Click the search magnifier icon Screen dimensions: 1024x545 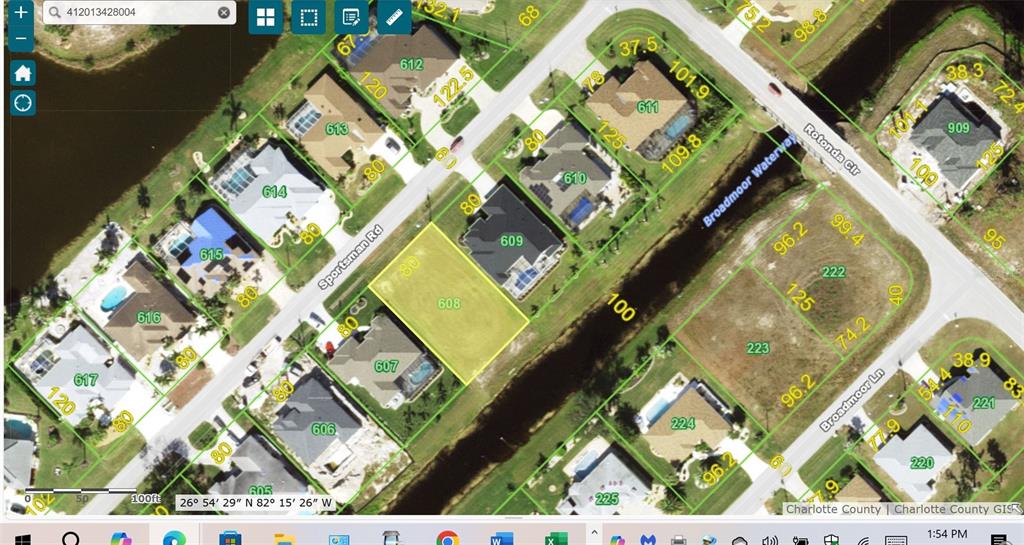pos(53,13)
